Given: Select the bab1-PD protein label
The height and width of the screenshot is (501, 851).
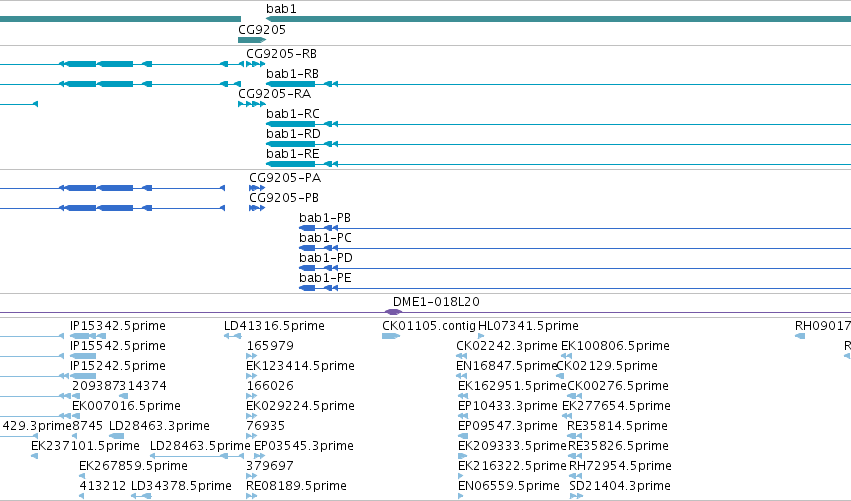Looking at the screenshot, I should (326, 258).
